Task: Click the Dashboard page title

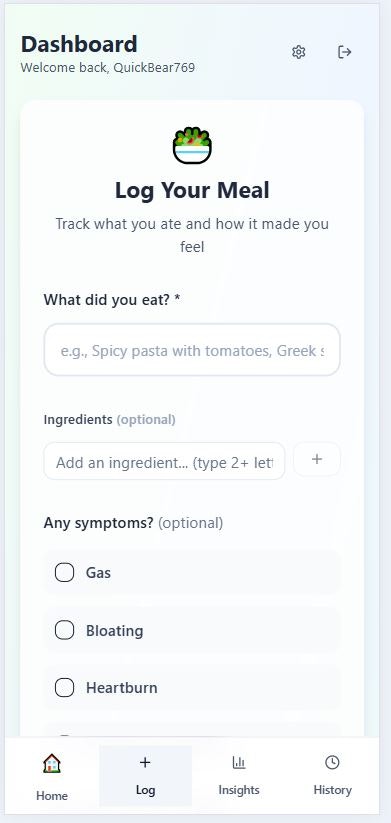Action: pyautogui.click(x=79, y=44)
